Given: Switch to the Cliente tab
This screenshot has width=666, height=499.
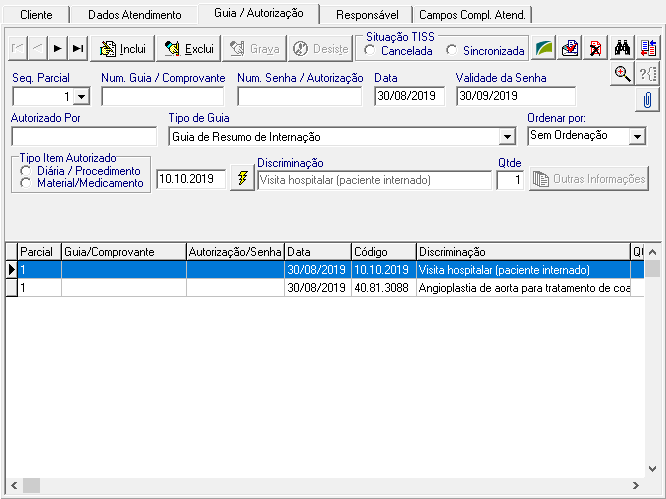Looking at the screenshot, I should click(36, 15).
